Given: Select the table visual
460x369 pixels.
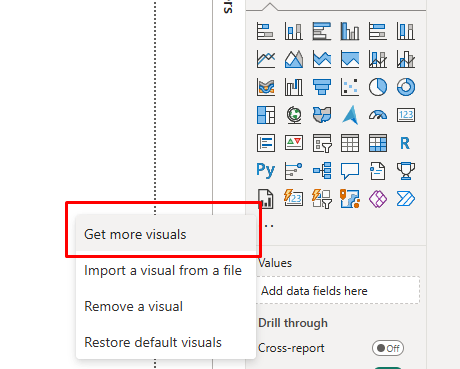Looking at the screenshot, I should tap(350, 143).
